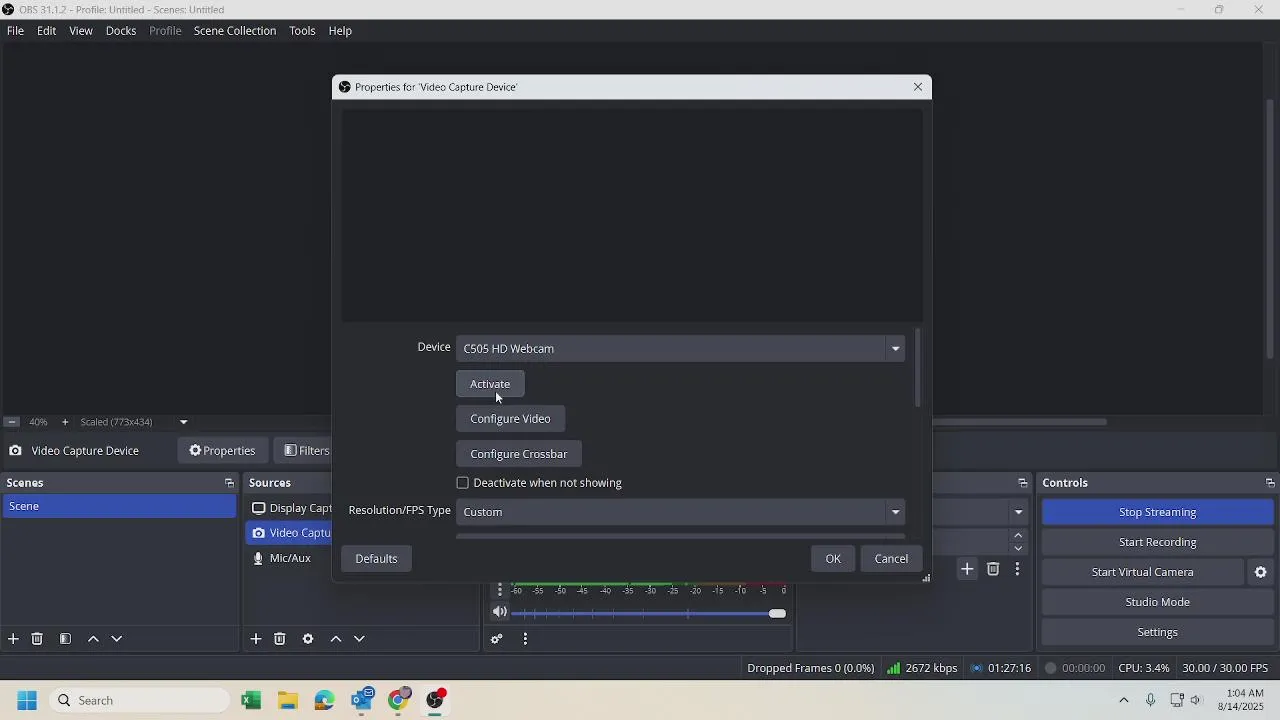Click Configure Crossbar button
Image resolution: width=1280 pixels, height=720 pixels.
click(518, 454)
